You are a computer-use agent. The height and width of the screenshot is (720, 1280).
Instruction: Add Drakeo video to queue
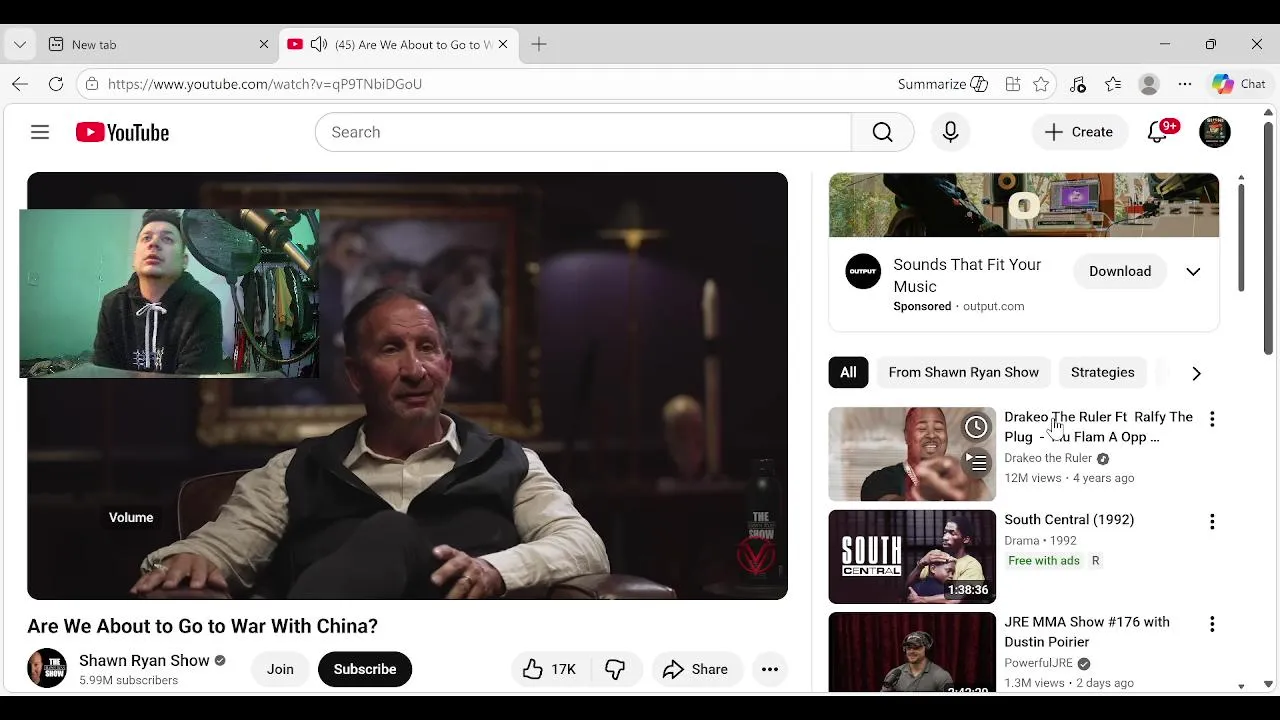coord(976,462)
